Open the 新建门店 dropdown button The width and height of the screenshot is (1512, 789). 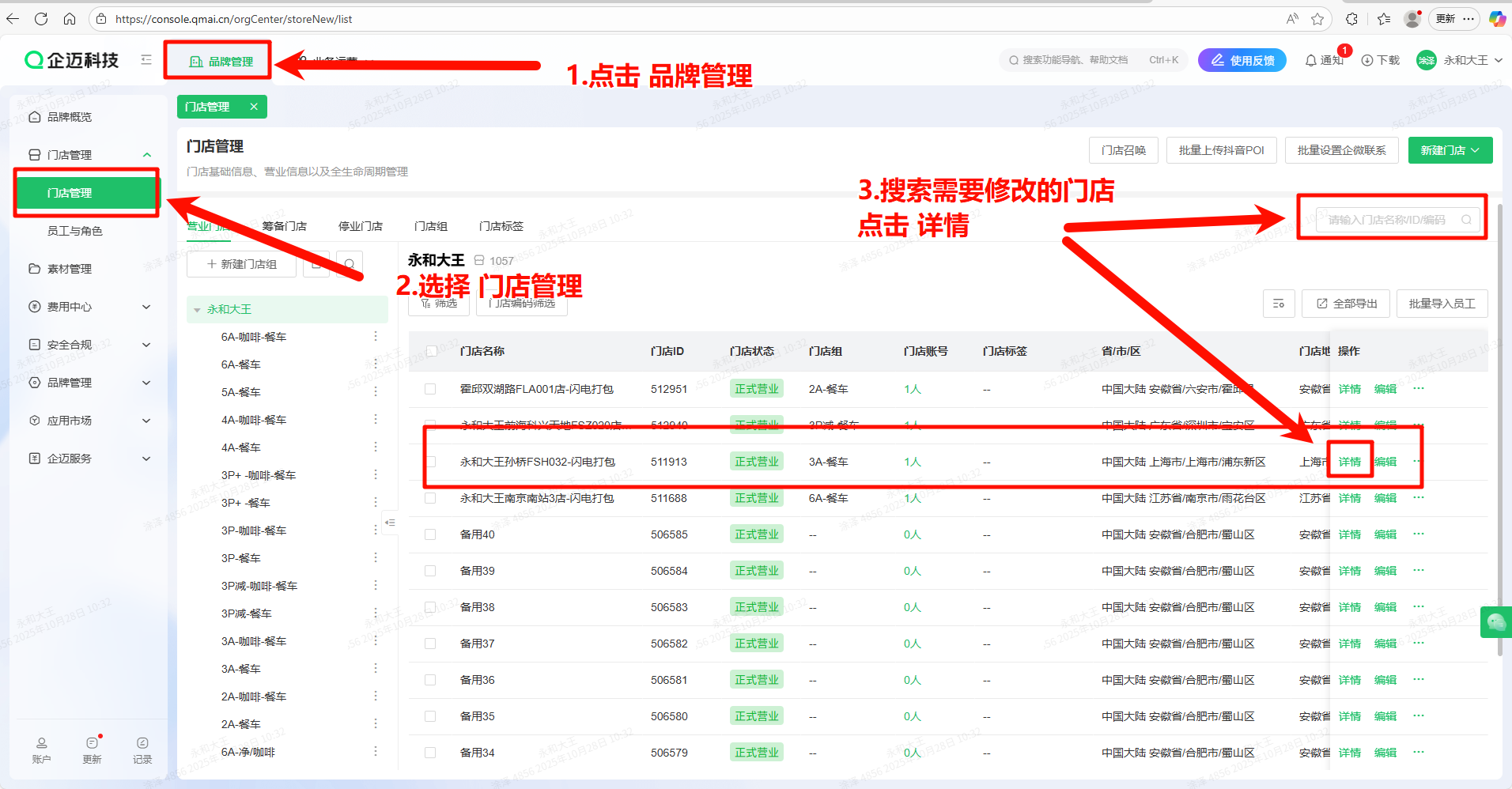tap(1450, 150)
